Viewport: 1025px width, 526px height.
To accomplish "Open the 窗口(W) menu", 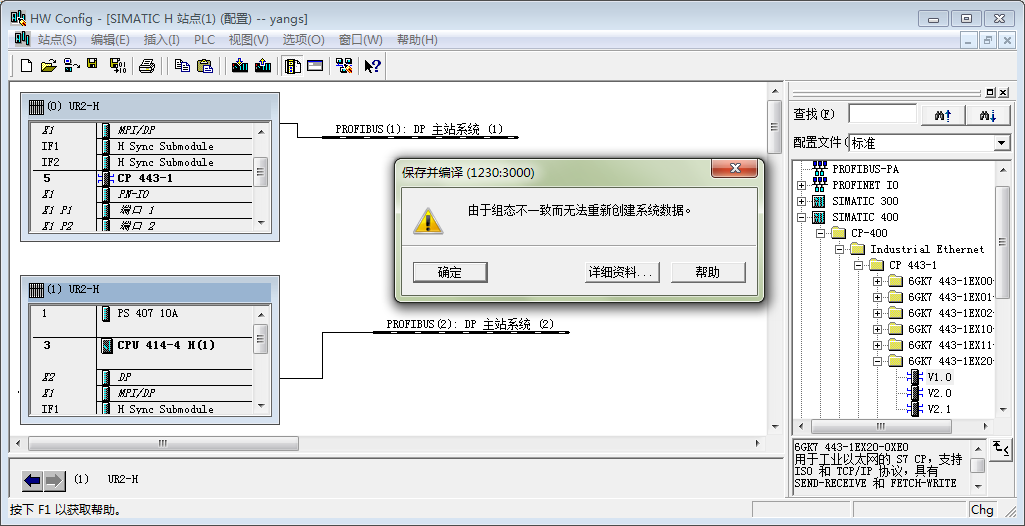I will click(x=360, y=40).
